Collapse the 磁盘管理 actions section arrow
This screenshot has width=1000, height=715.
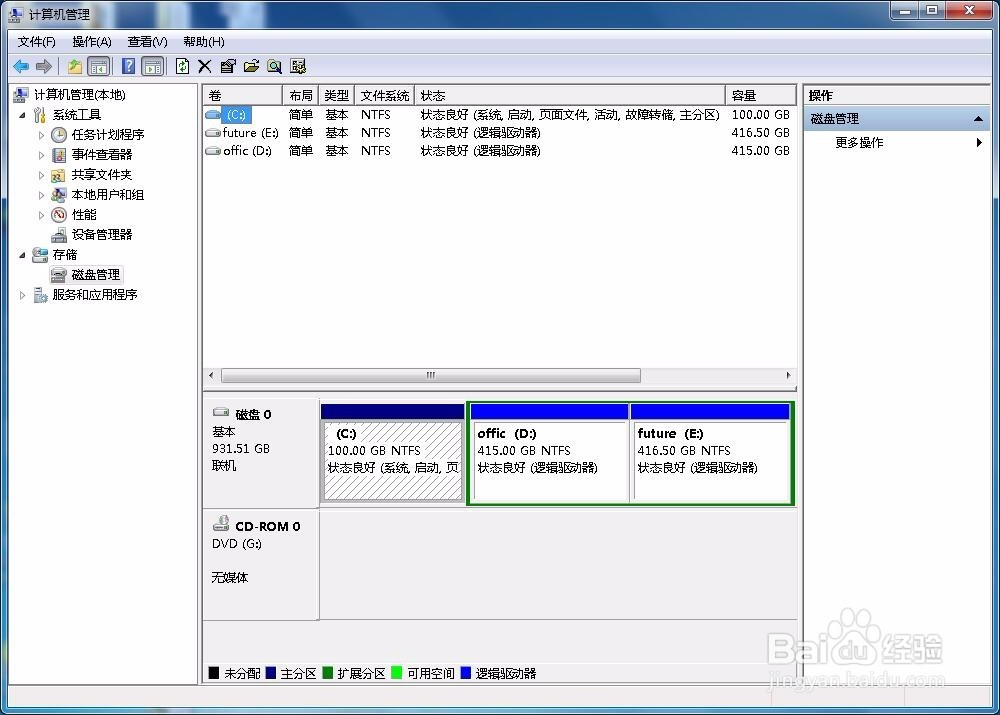point(978,119)
